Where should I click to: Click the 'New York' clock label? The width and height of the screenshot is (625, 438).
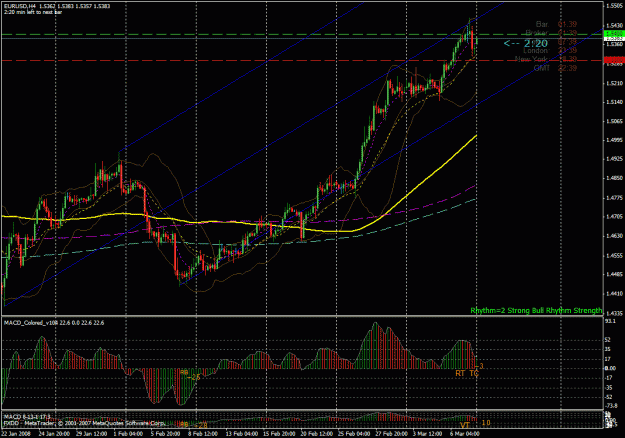[531, 59]
